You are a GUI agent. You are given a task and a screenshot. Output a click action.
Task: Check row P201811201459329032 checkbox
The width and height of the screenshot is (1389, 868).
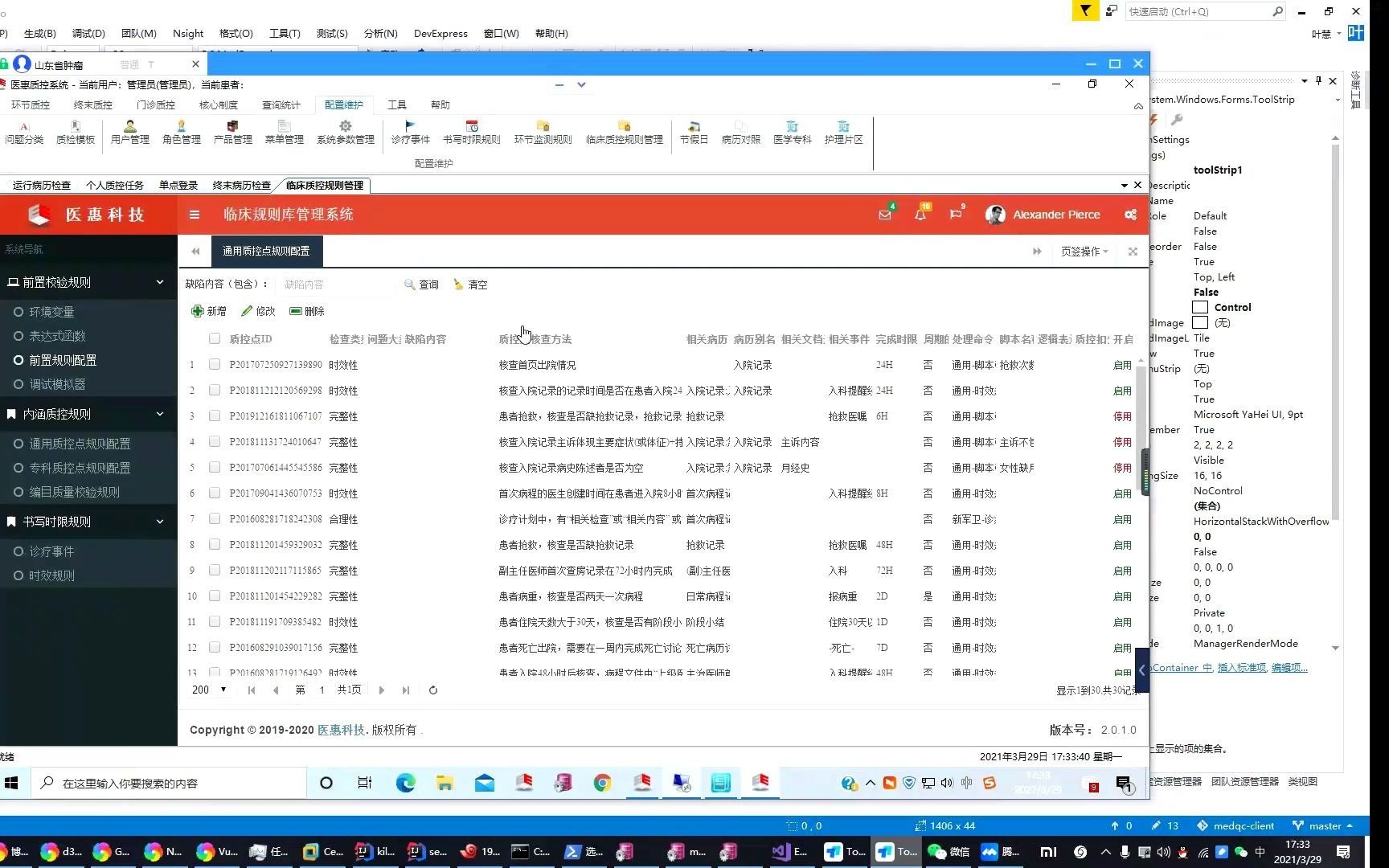pos(215,545)
